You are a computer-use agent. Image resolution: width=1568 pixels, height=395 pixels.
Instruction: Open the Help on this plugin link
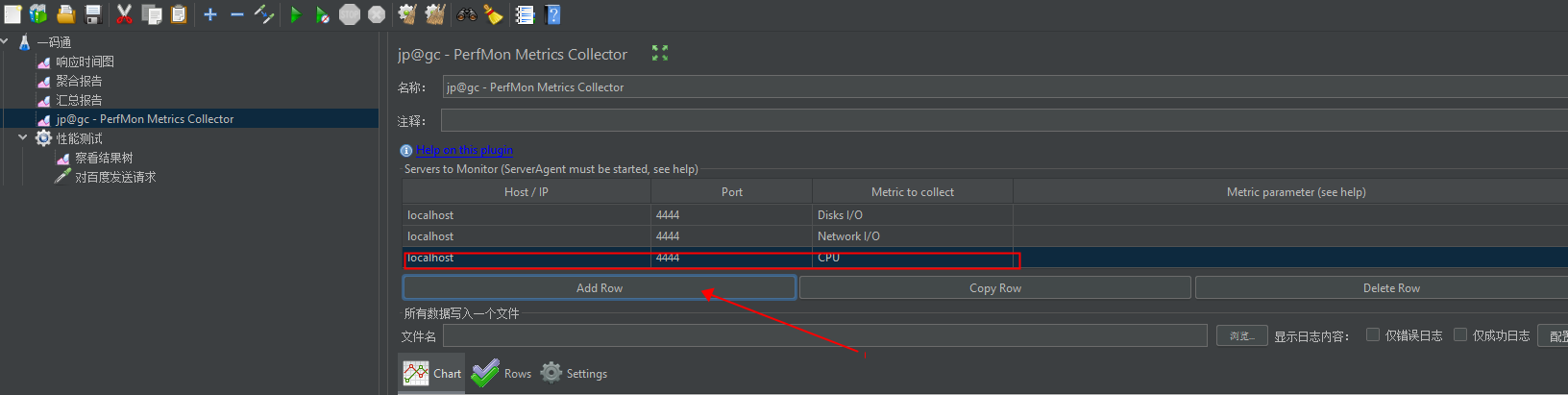[464, 150]
